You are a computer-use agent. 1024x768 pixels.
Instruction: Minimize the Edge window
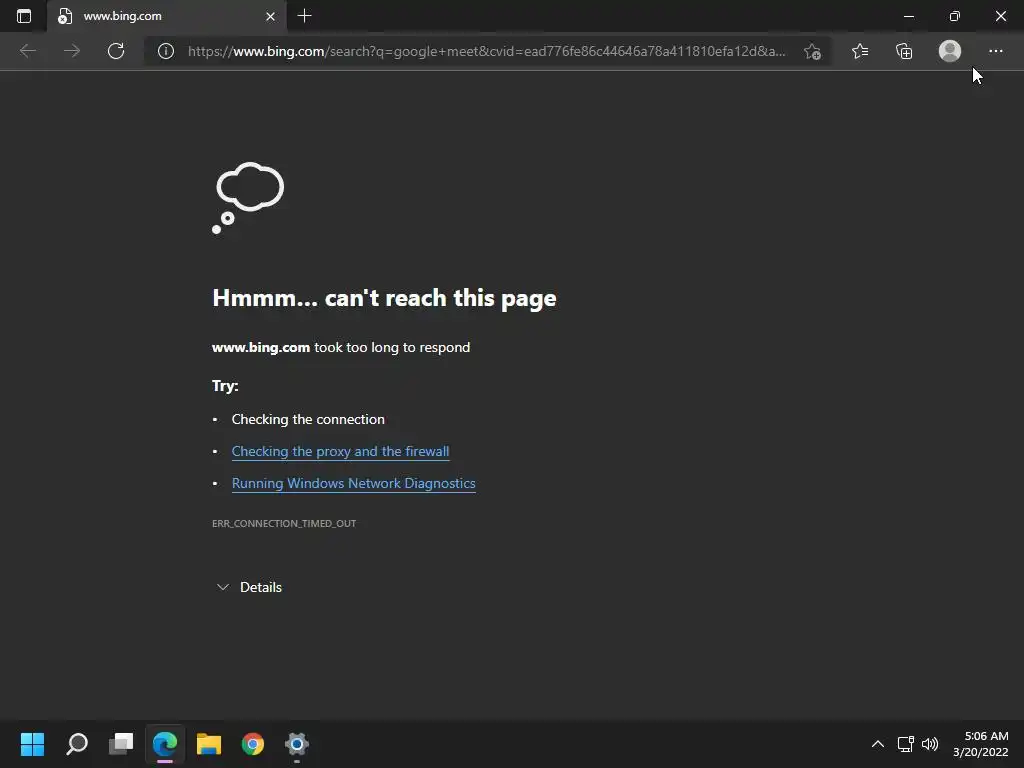click(908, 16)
